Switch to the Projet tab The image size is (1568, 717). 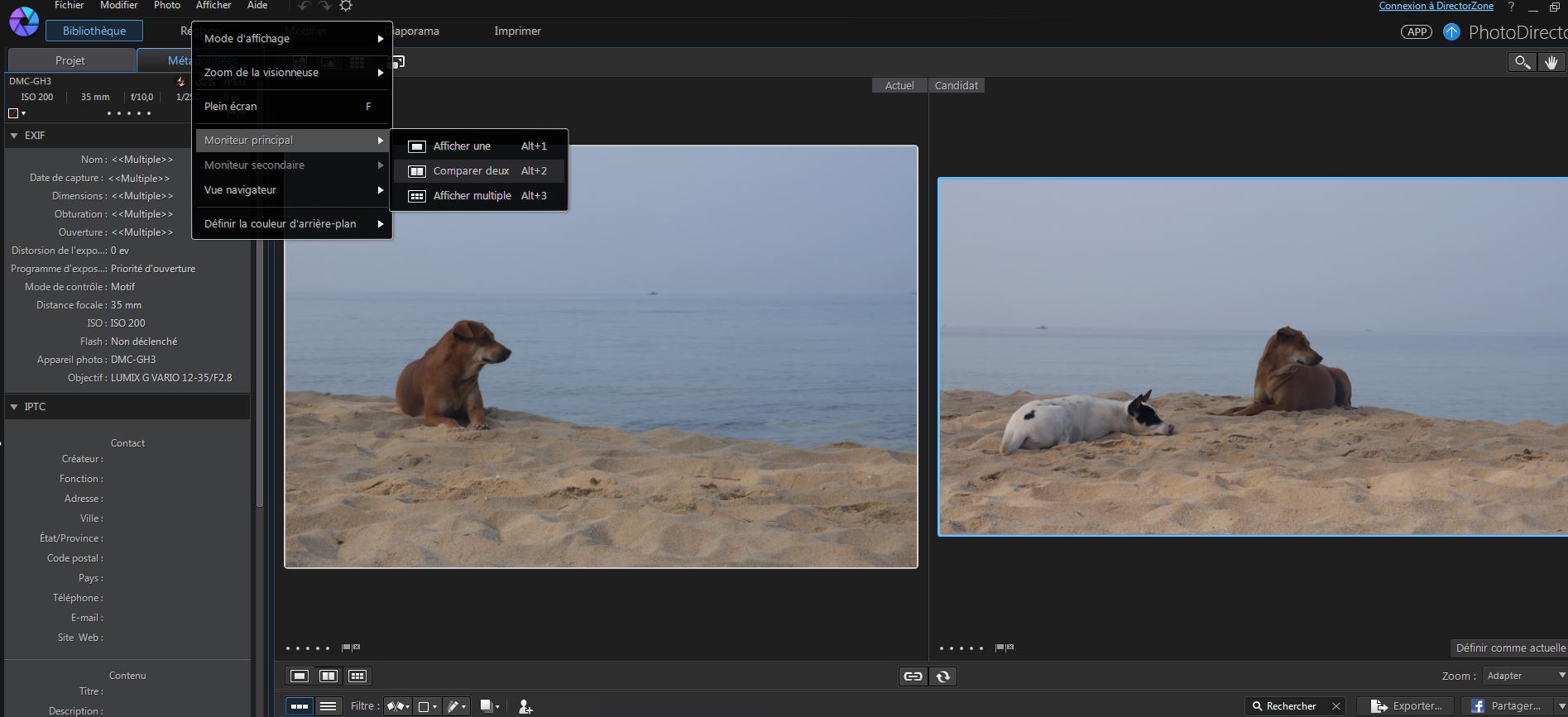coord(70,60)
